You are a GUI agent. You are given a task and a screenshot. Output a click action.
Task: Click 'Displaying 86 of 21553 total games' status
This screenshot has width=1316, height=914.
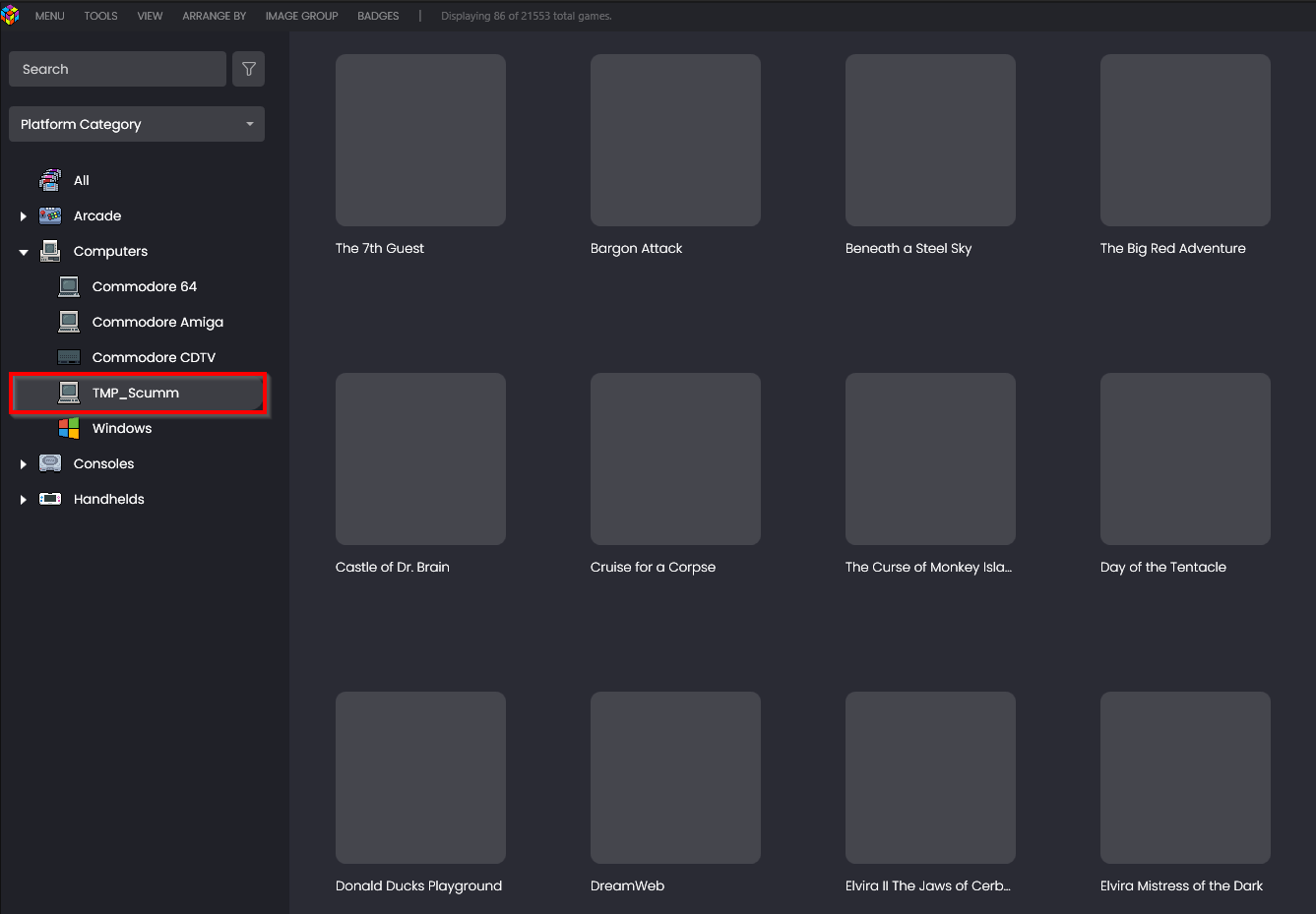[x=527, y=16]
